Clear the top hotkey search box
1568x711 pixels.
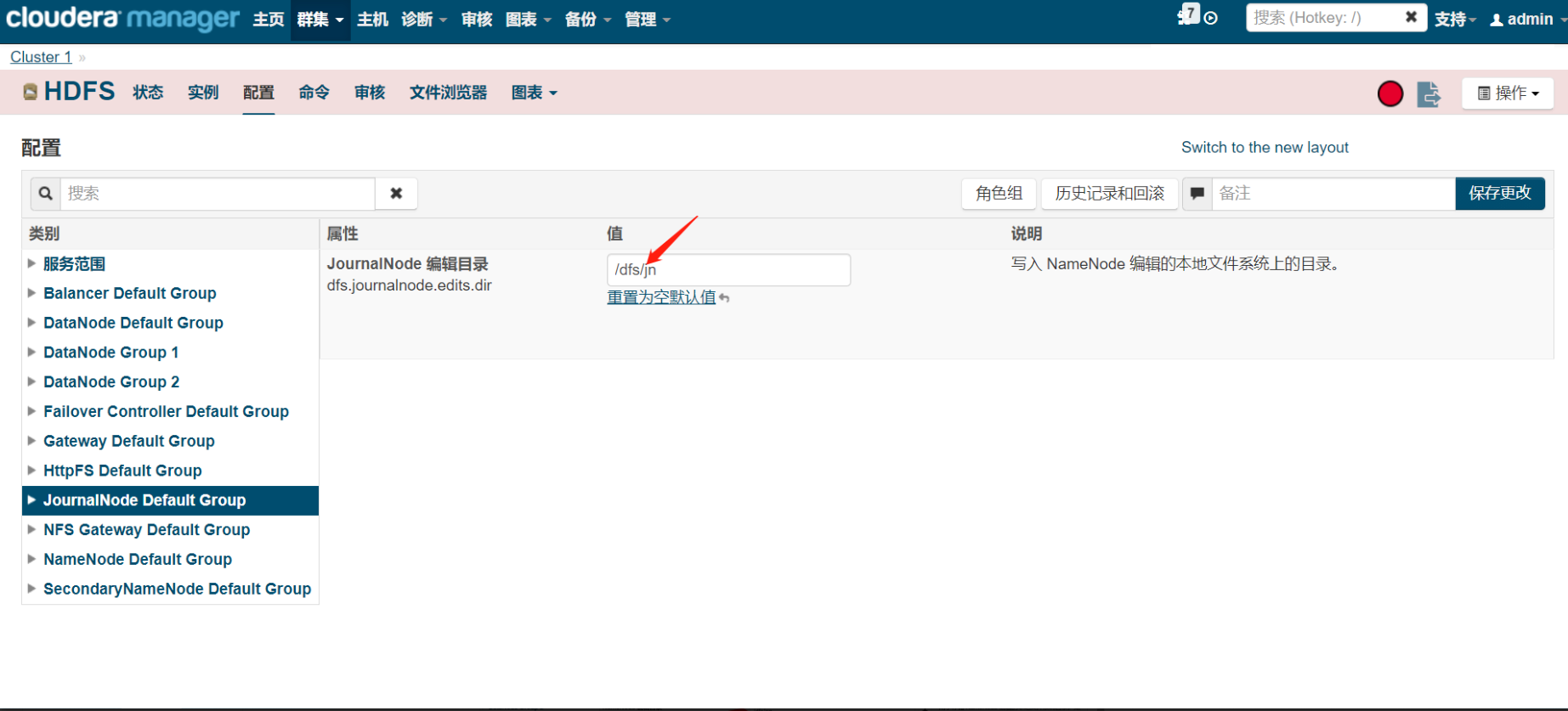tap(1411, 17)
